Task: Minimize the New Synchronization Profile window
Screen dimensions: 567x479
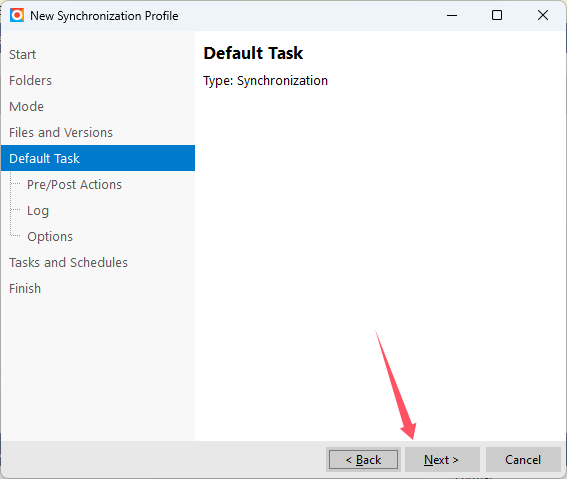Action: pos(452,16)
